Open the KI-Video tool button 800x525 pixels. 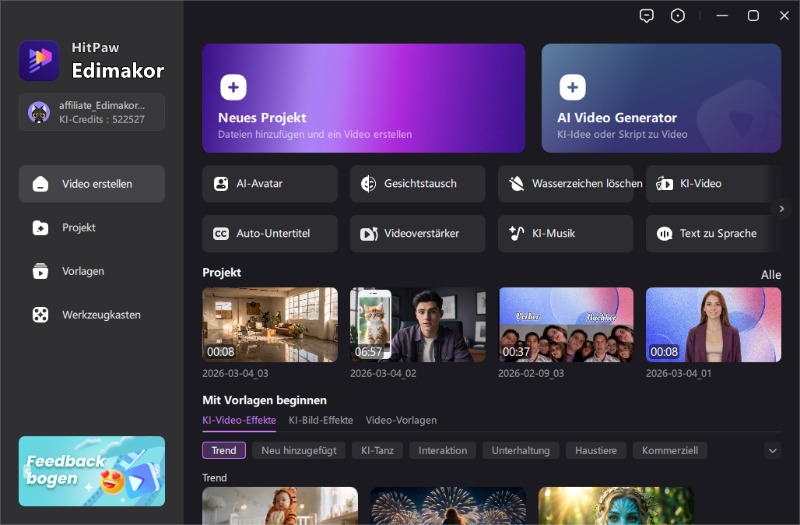point(713,184)
